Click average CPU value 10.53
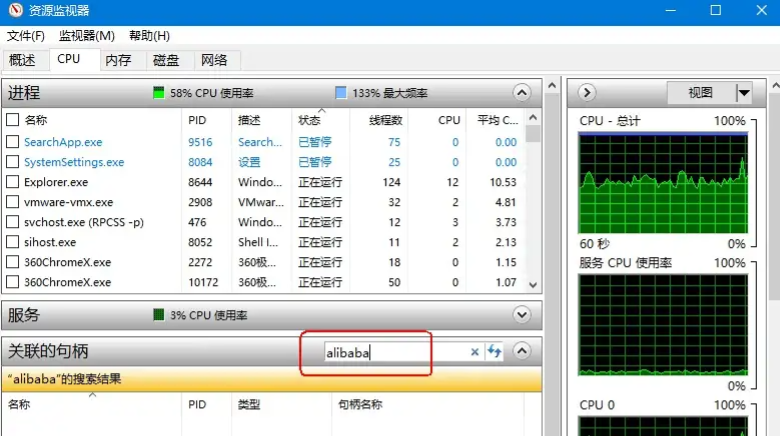Viewport: 780px width, 436px height. click(x=503, y=182)
